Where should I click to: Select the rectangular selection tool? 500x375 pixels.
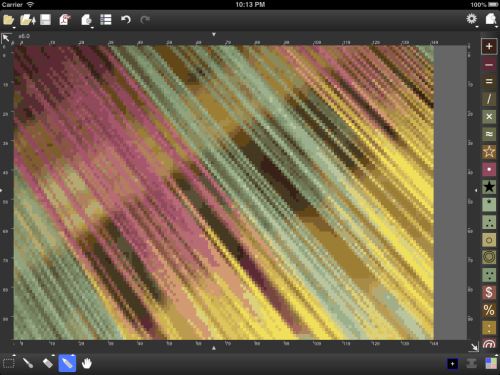[9, 363]
